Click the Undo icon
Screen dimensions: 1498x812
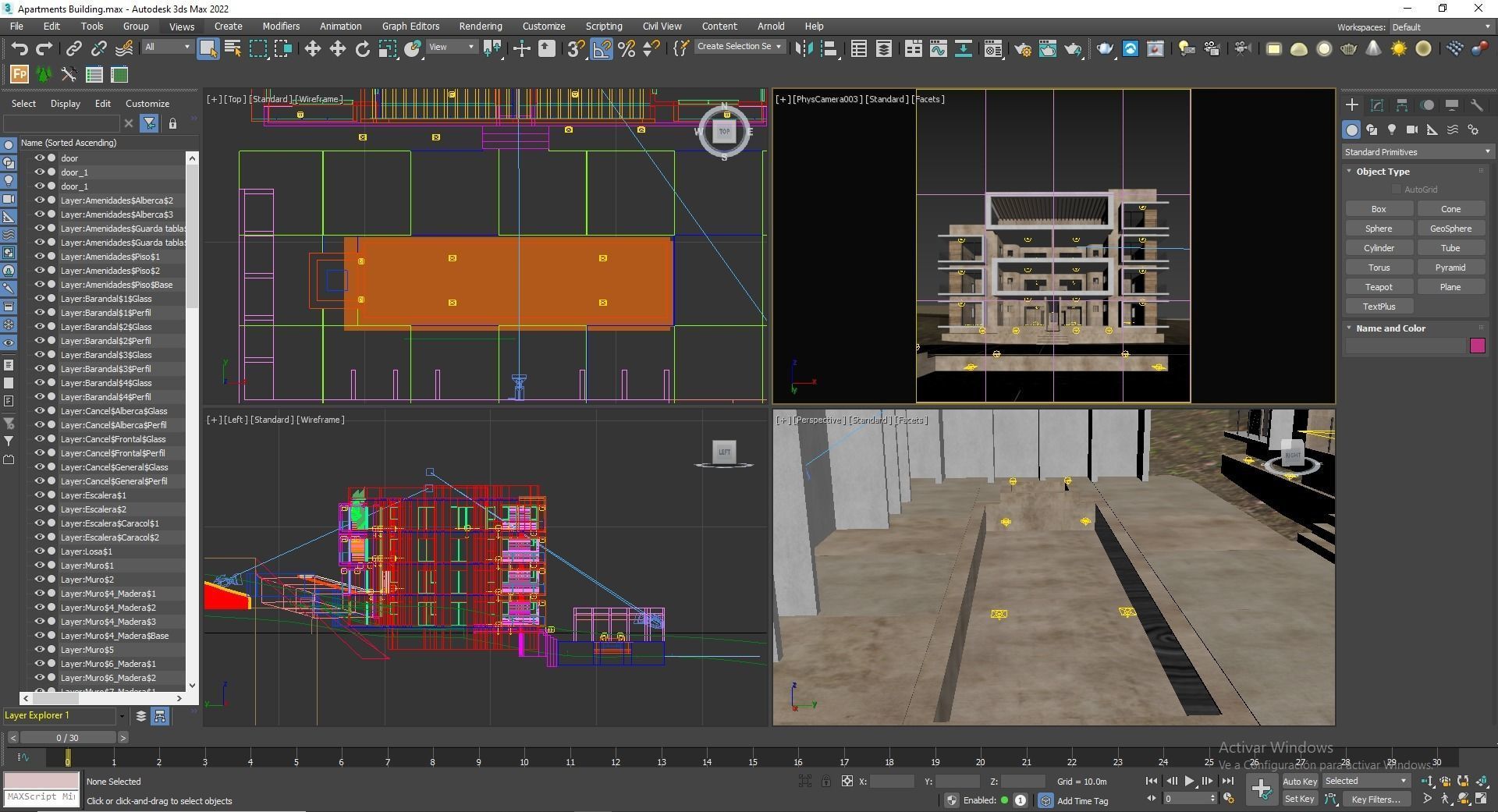click(x=20, y=48)
